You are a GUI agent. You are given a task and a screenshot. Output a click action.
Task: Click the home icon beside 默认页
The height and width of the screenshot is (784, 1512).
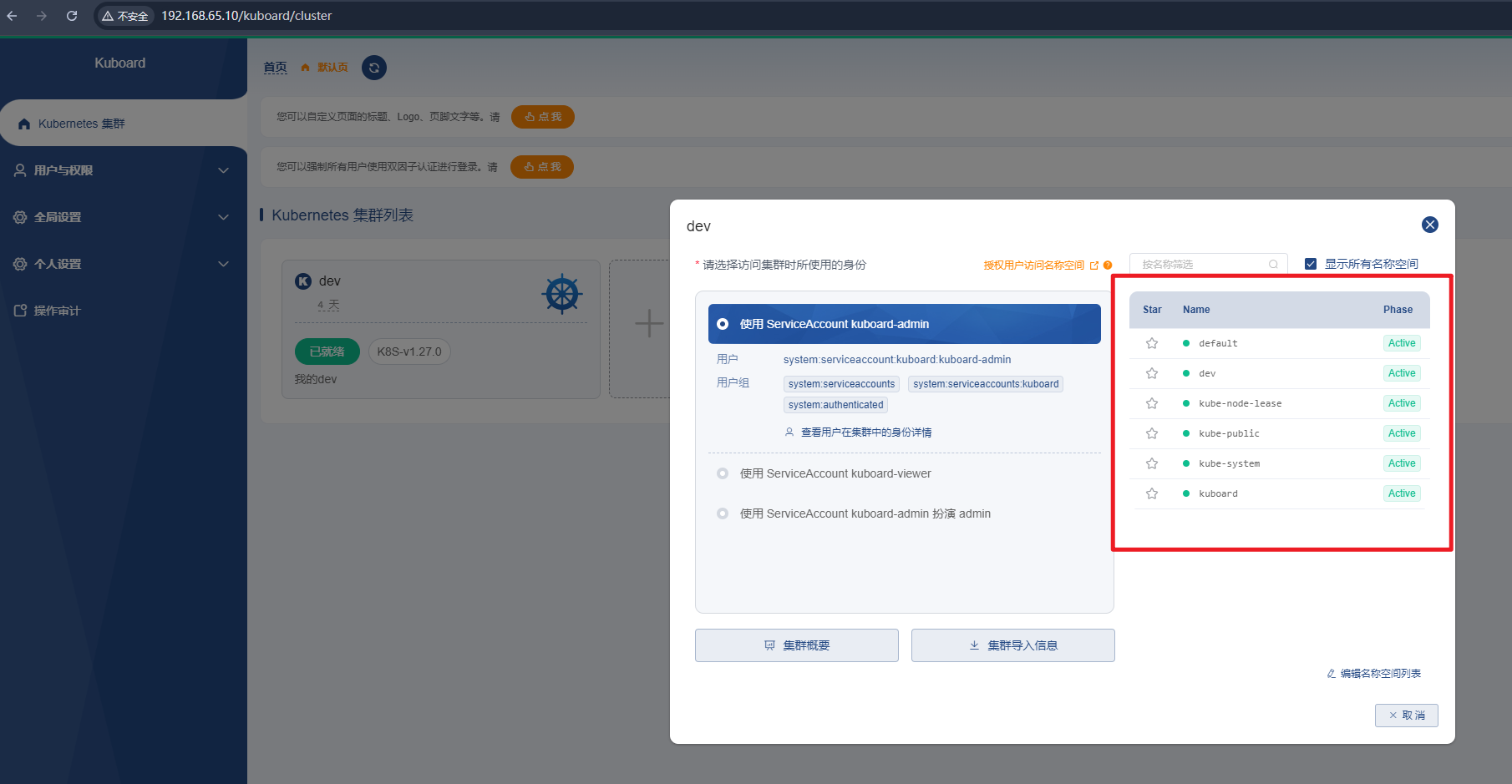pos(306,68)
